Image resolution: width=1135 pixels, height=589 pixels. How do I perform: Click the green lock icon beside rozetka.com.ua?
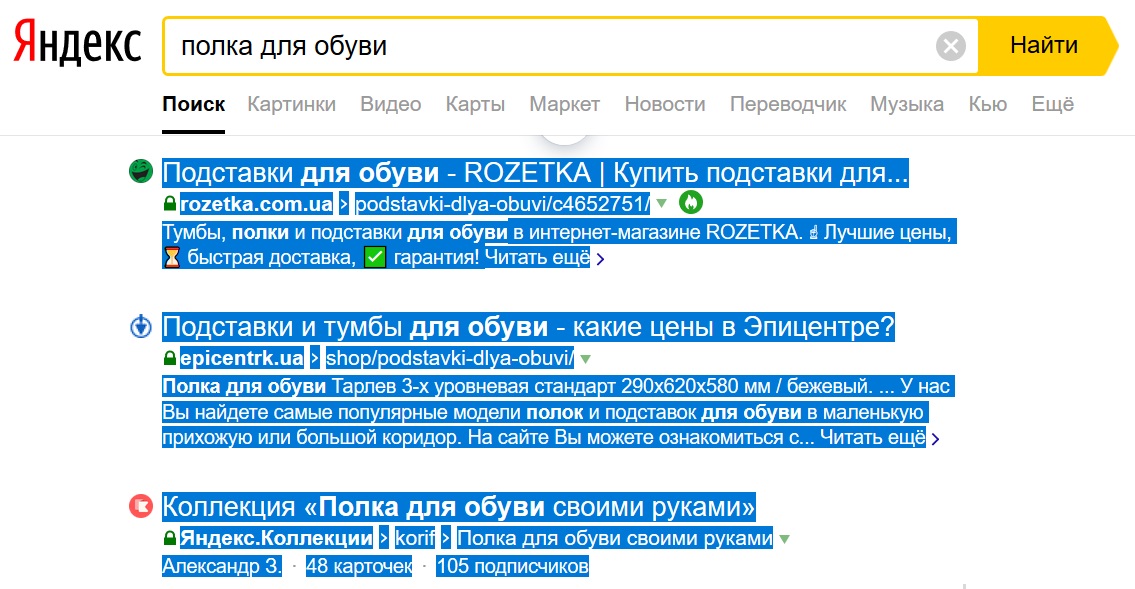tap(169, 205)
